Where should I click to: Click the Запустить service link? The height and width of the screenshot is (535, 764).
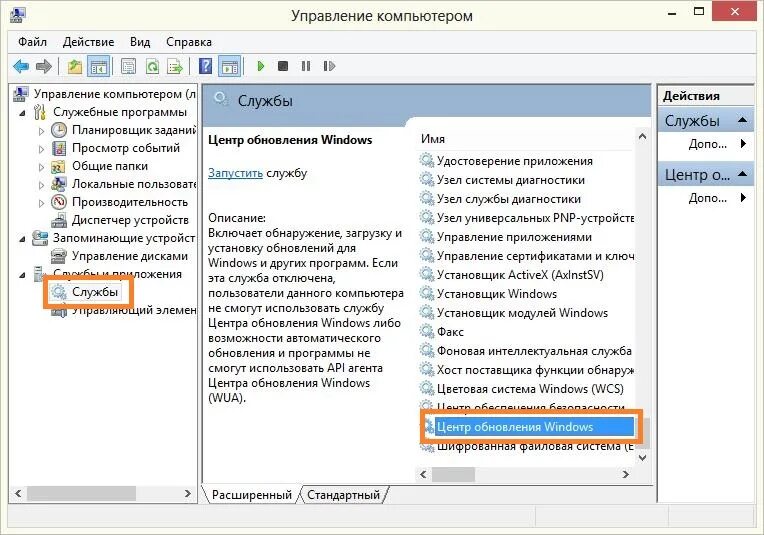235,173
